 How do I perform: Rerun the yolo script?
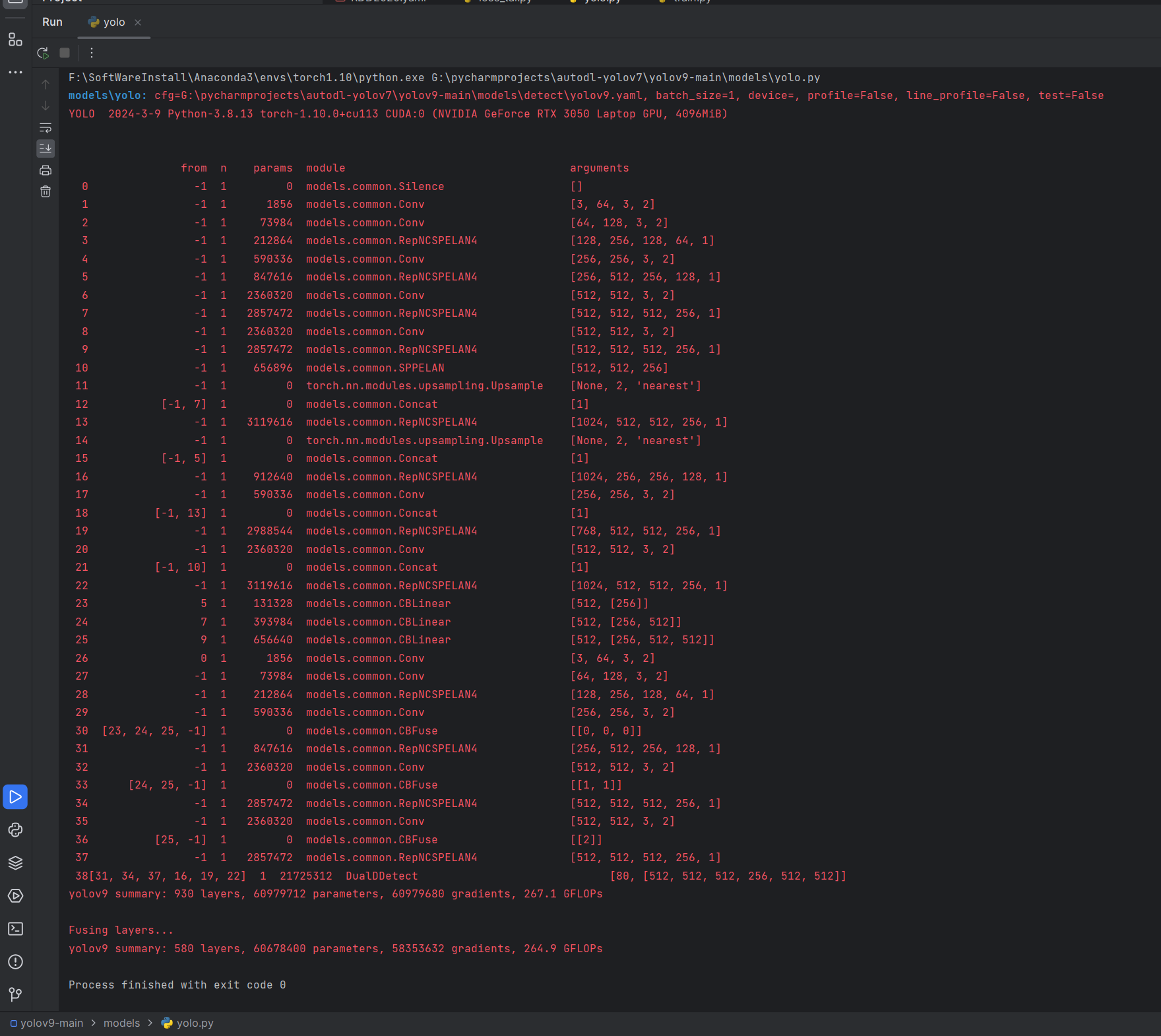click(x=43, y=53)
